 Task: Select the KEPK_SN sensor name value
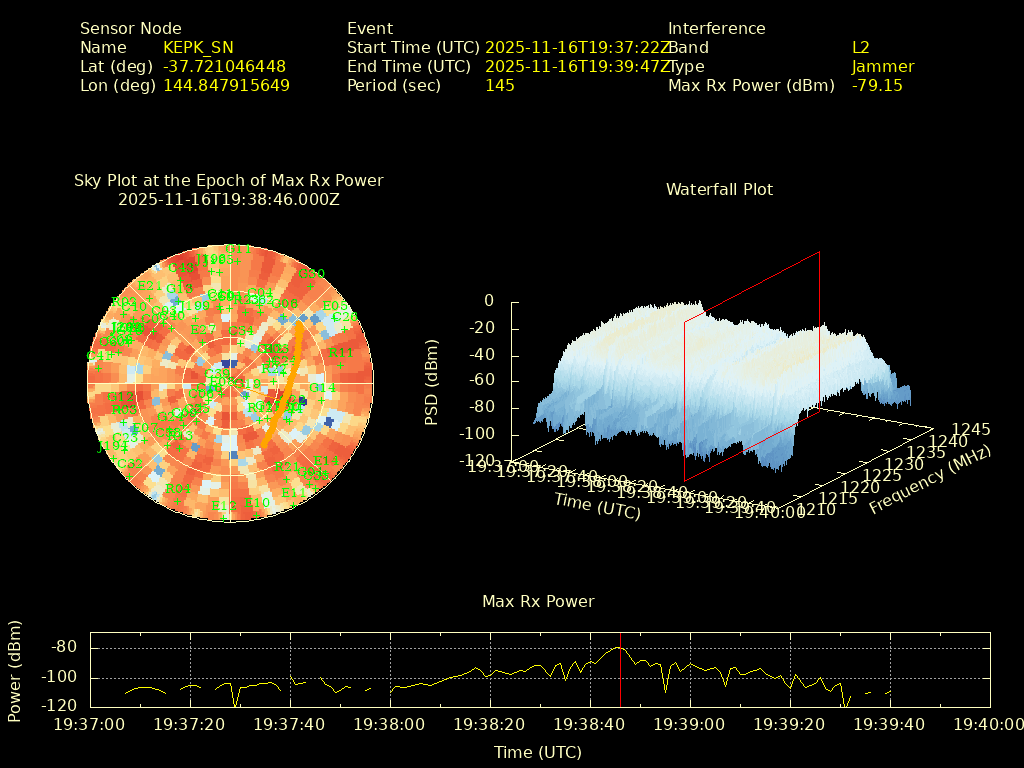pos(198,47)
